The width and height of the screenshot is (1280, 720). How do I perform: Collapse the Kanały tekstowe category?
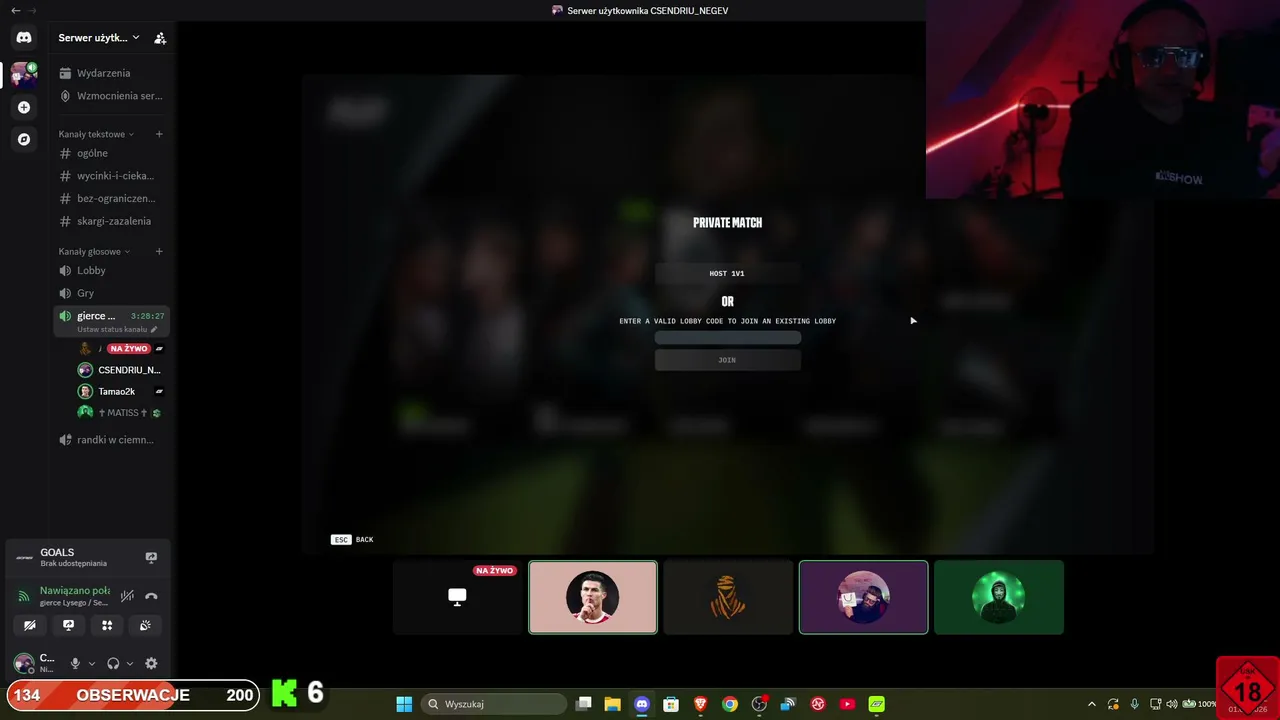pyautogui.click(x=96, y=134)
